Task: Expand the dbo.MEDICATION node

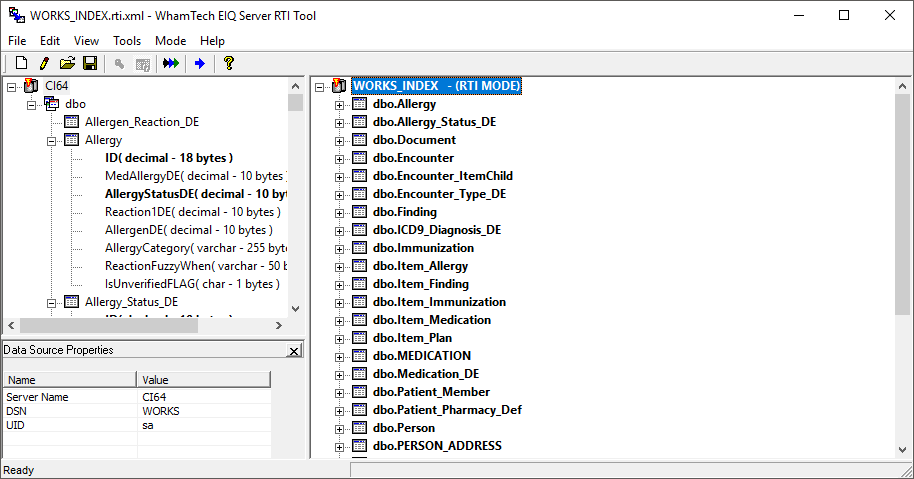Action: [339, 357]
